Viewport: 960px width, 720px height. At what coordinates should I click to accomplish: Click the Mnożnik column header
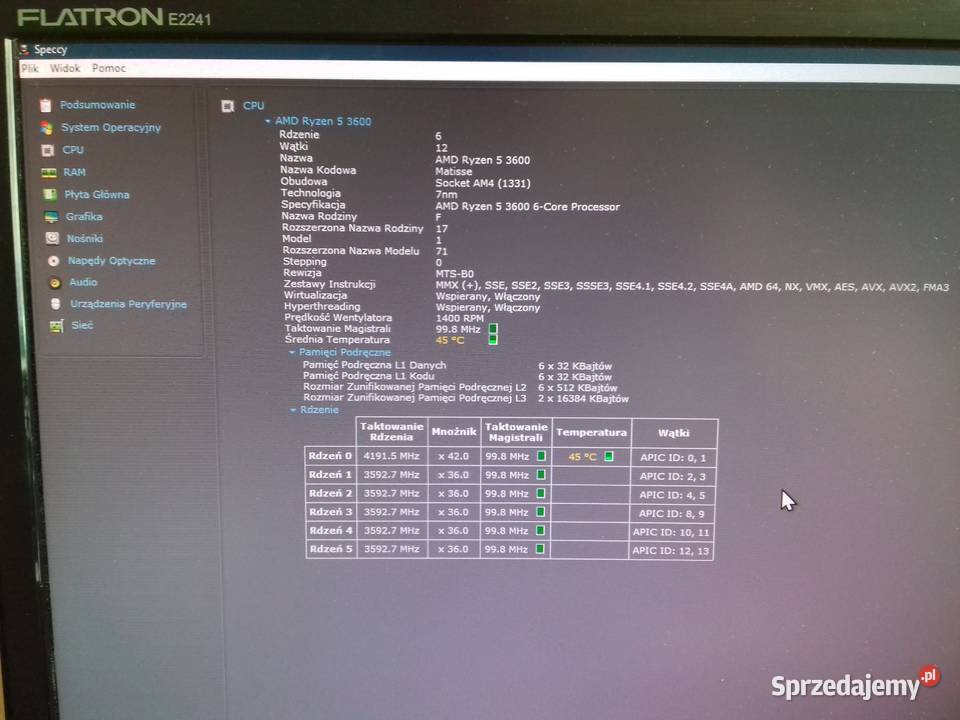(x=454, y=432)
